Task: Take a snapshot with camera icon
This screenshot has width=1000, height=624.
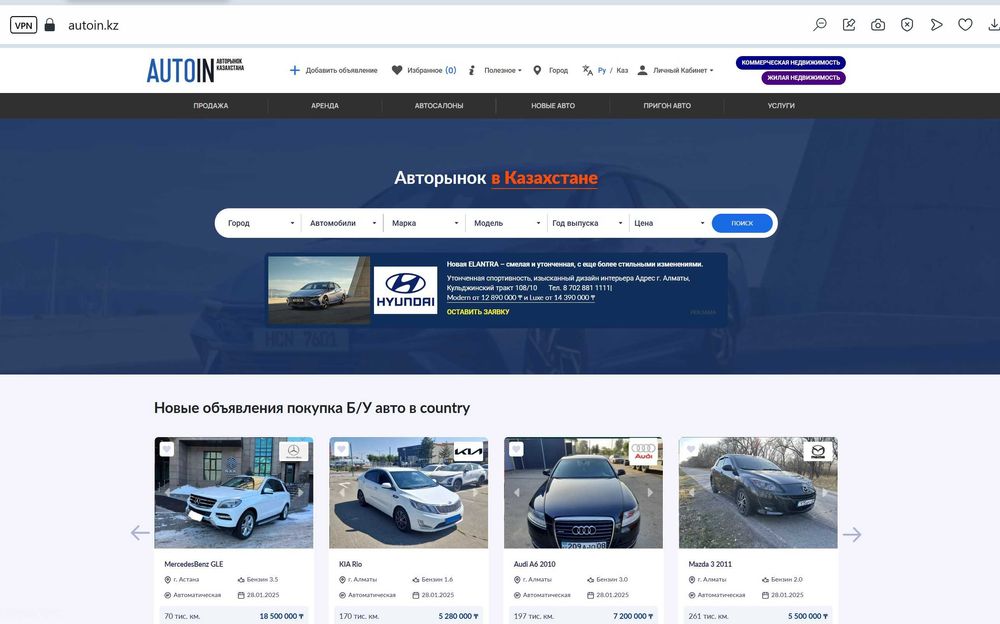Action: [x=878, y=25]
